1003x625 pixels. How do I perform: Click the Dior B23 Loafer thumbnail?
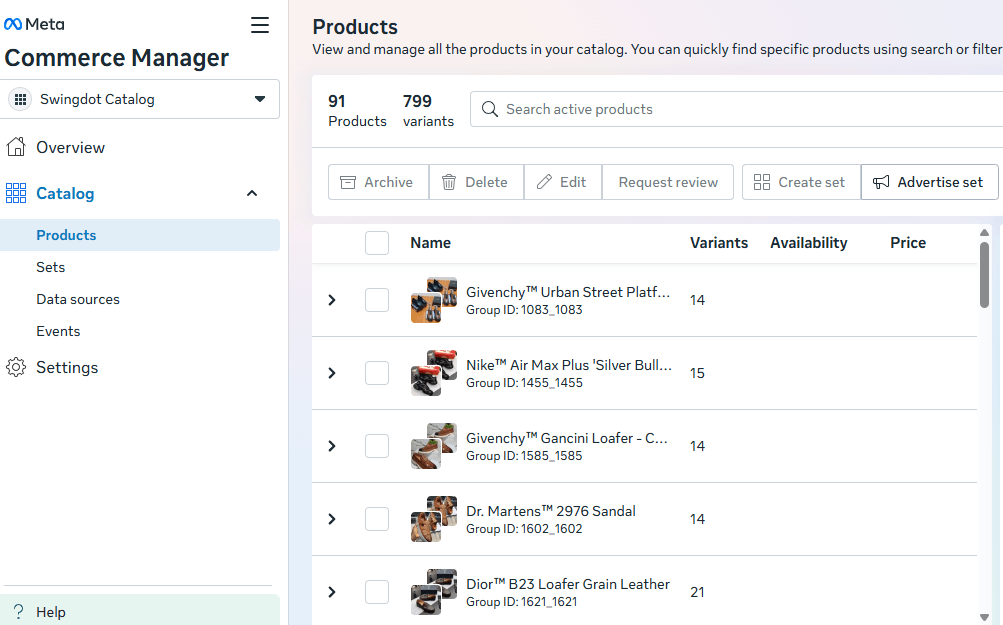pos(434,592)
